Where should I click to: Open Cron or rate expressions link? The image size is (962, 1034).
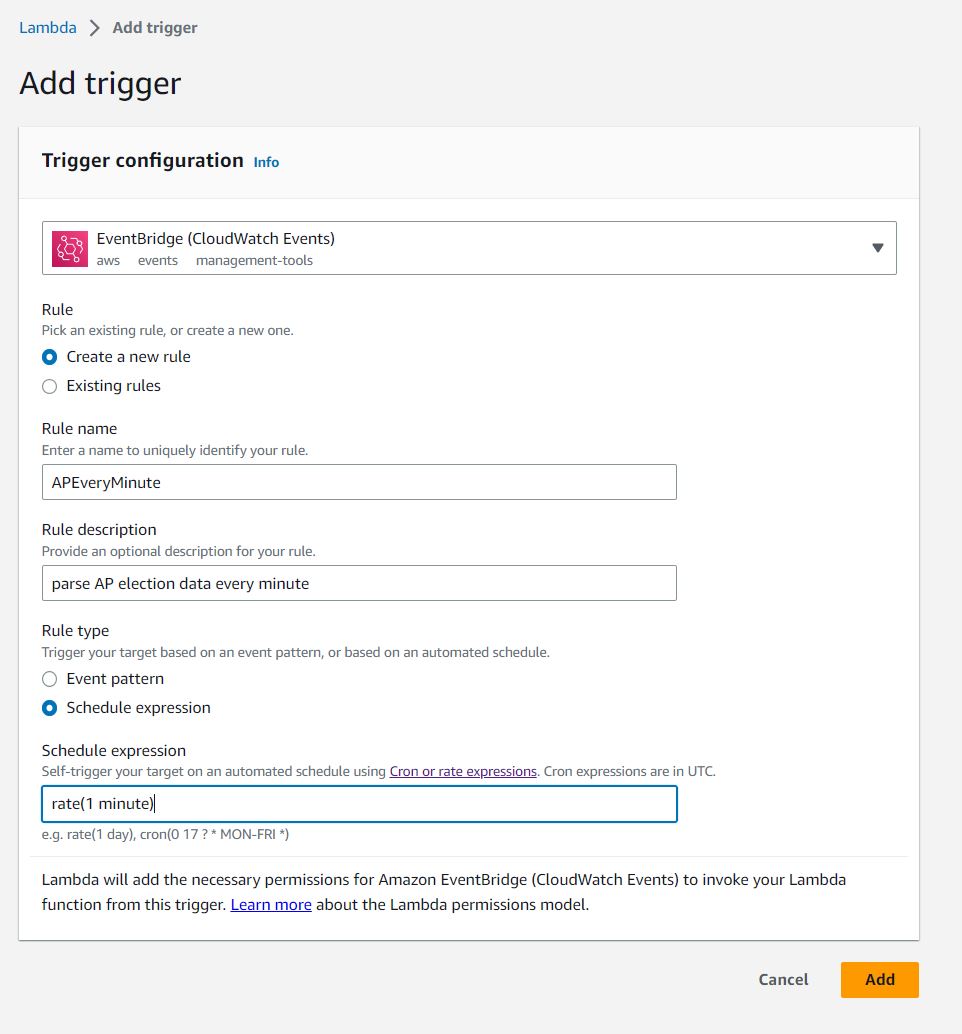coord(463,772)
